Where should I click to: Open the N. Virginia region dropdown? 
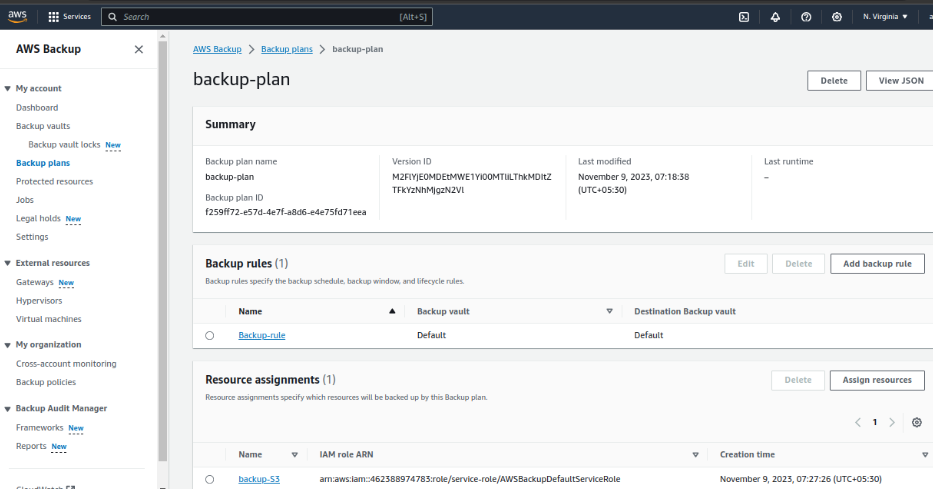pos(885,17)
